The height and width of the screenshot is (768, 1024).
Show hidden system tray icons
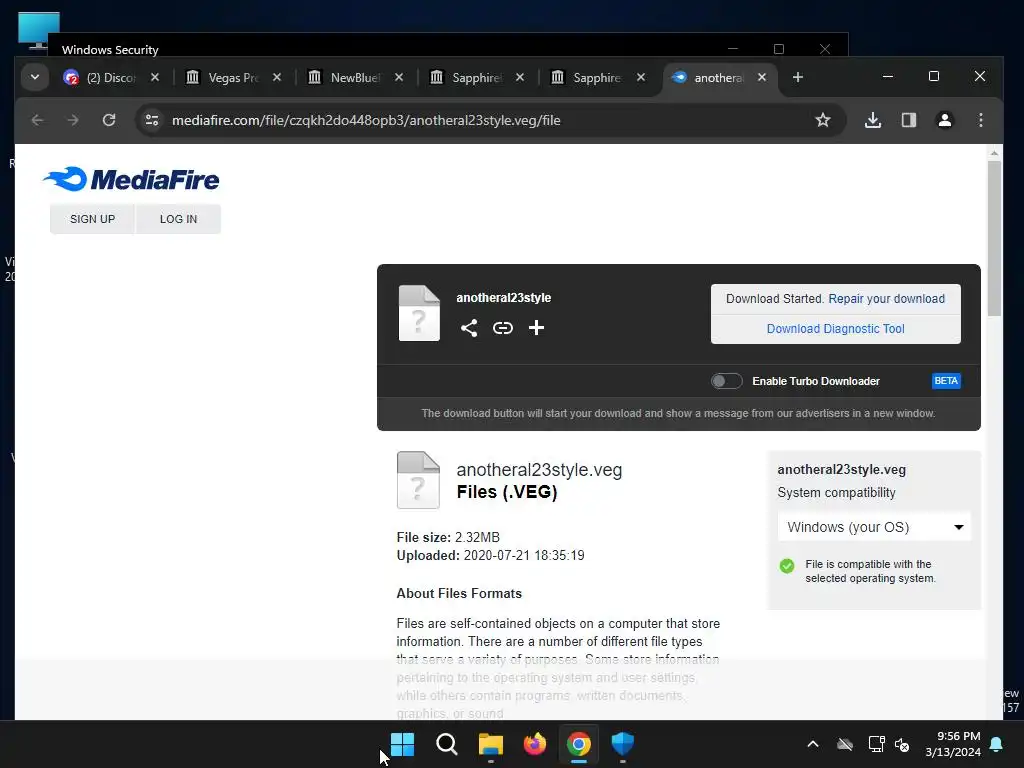pyautogui.click(x=813, y=744)
